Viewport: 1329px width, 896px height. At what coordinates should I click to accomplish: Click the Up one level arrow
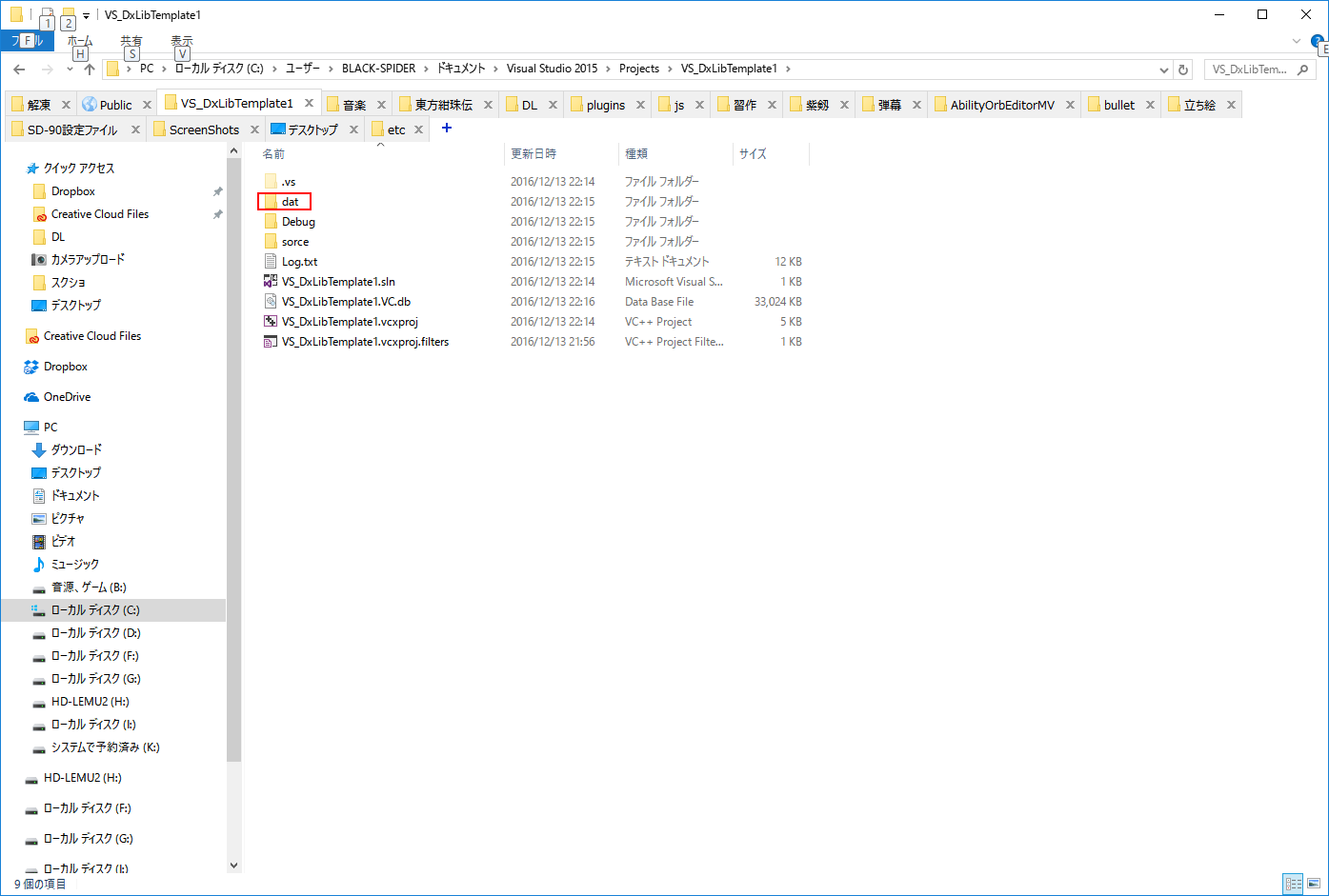coord(89,70)
